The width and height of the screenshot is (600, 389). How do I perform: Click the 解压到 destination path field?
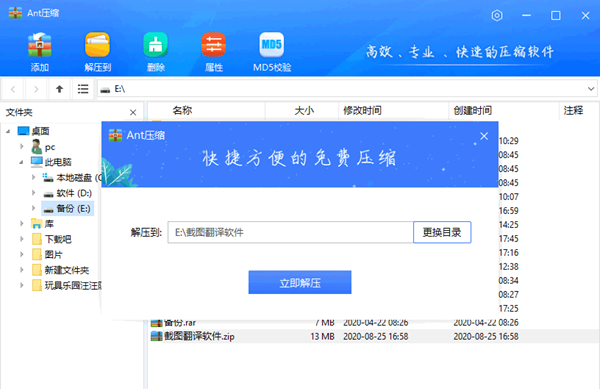pyautogui.click(x=290, y=232)
